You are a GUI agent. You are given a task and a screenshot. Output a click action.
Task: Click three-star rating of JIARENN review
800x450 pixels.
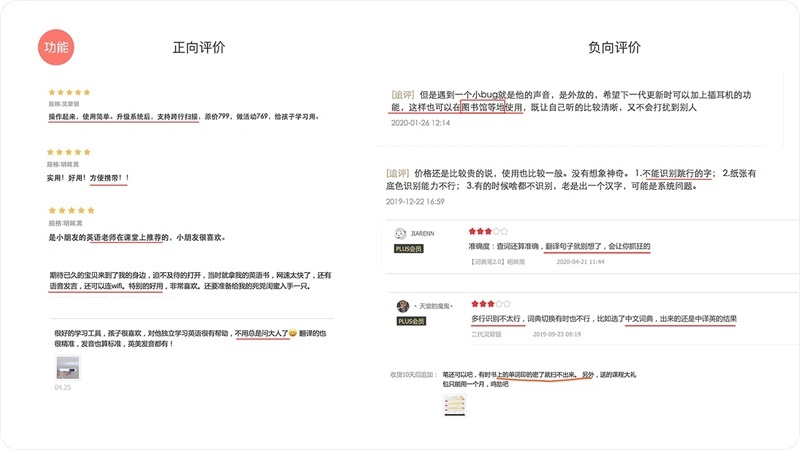[488, 231]
